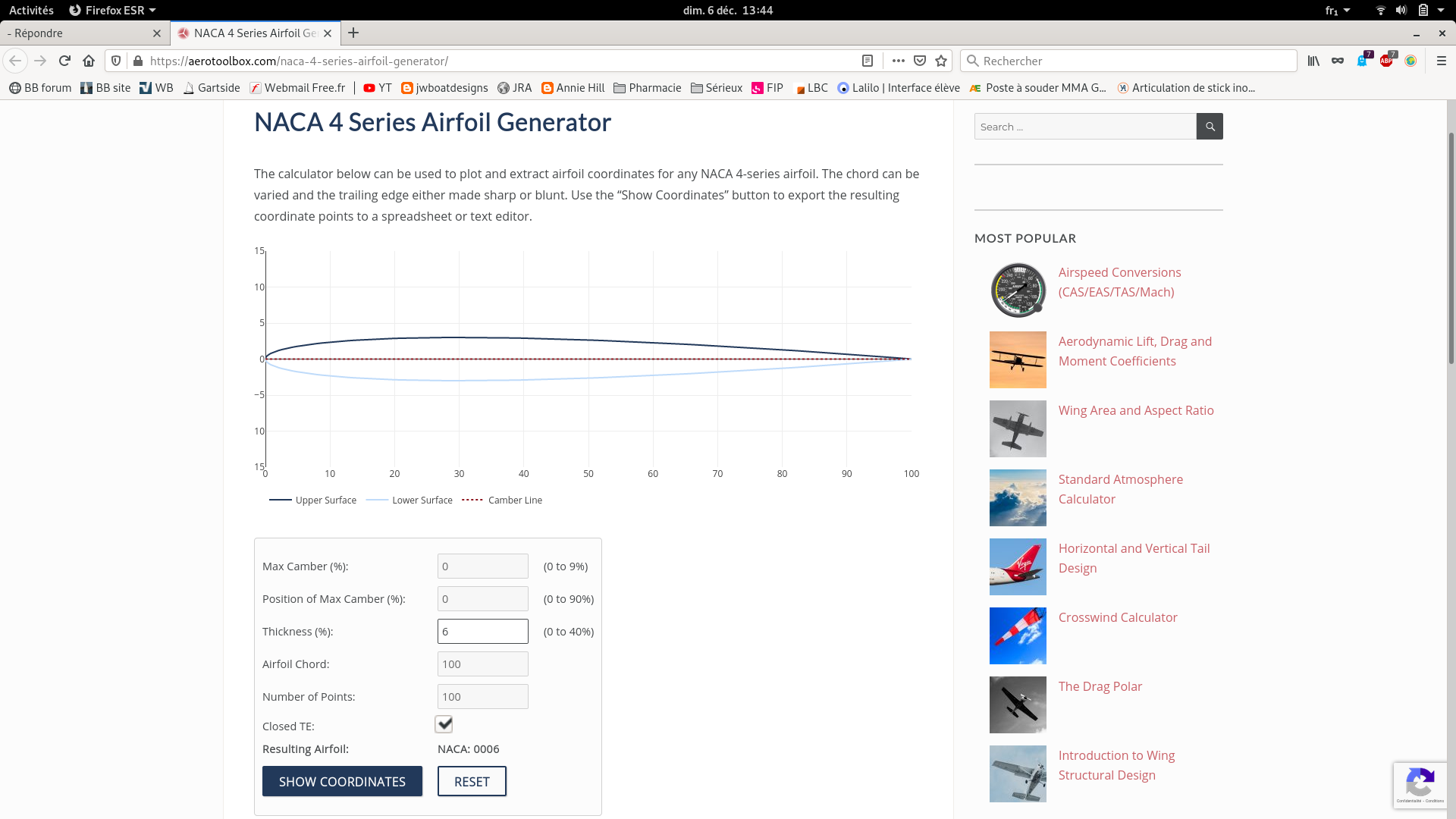
Task: Open the Sérieux bookmarks folder
Action: (x=717, y=88)
